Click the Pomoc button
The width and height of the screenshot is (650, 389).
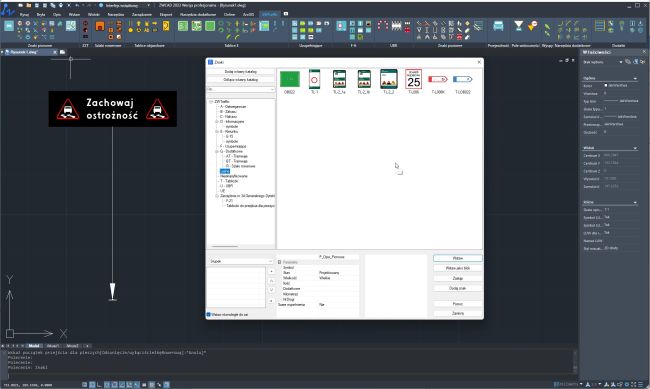tap(458, 304)
